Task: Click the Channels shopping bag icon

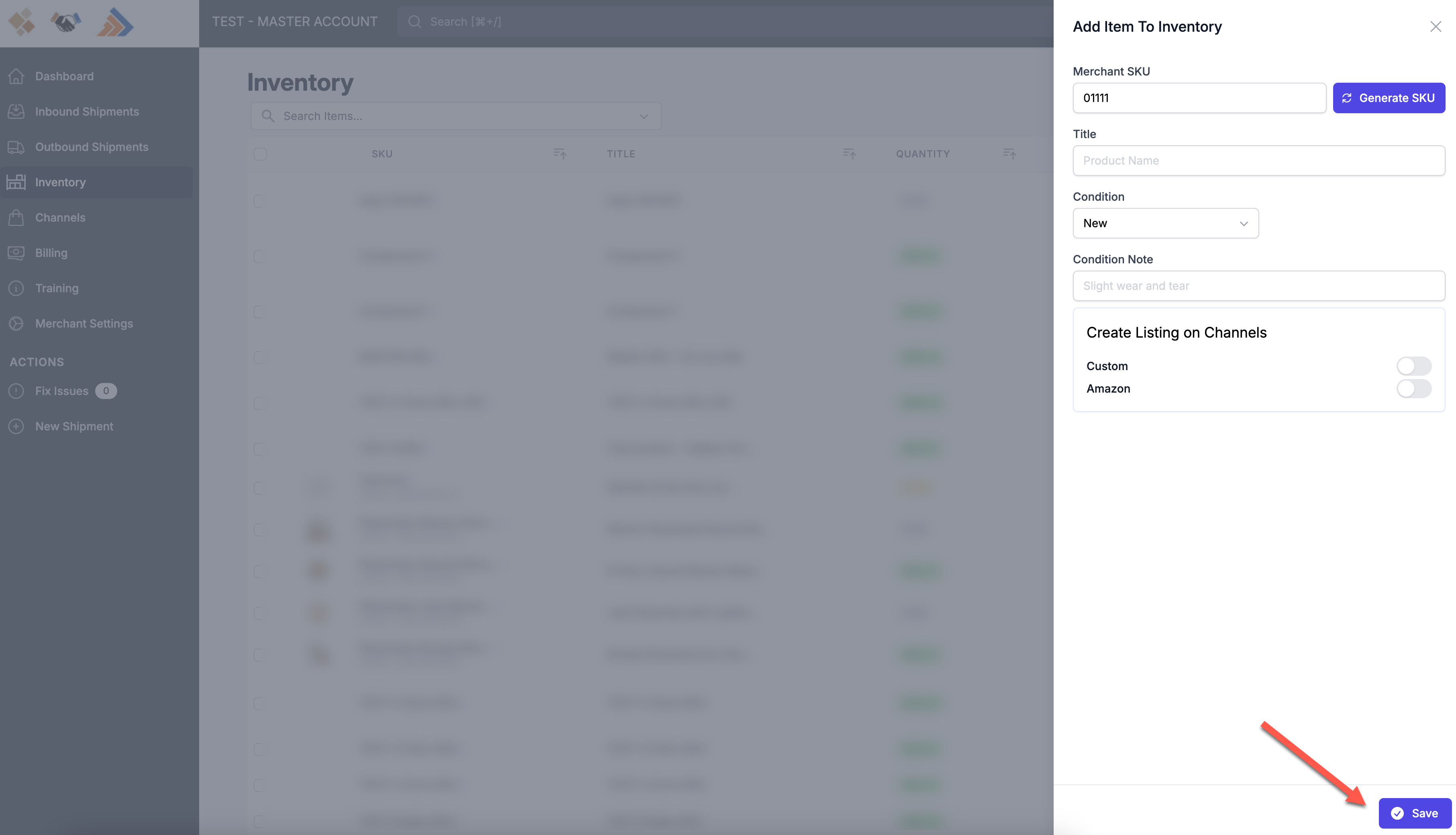Action: (16, 217)
